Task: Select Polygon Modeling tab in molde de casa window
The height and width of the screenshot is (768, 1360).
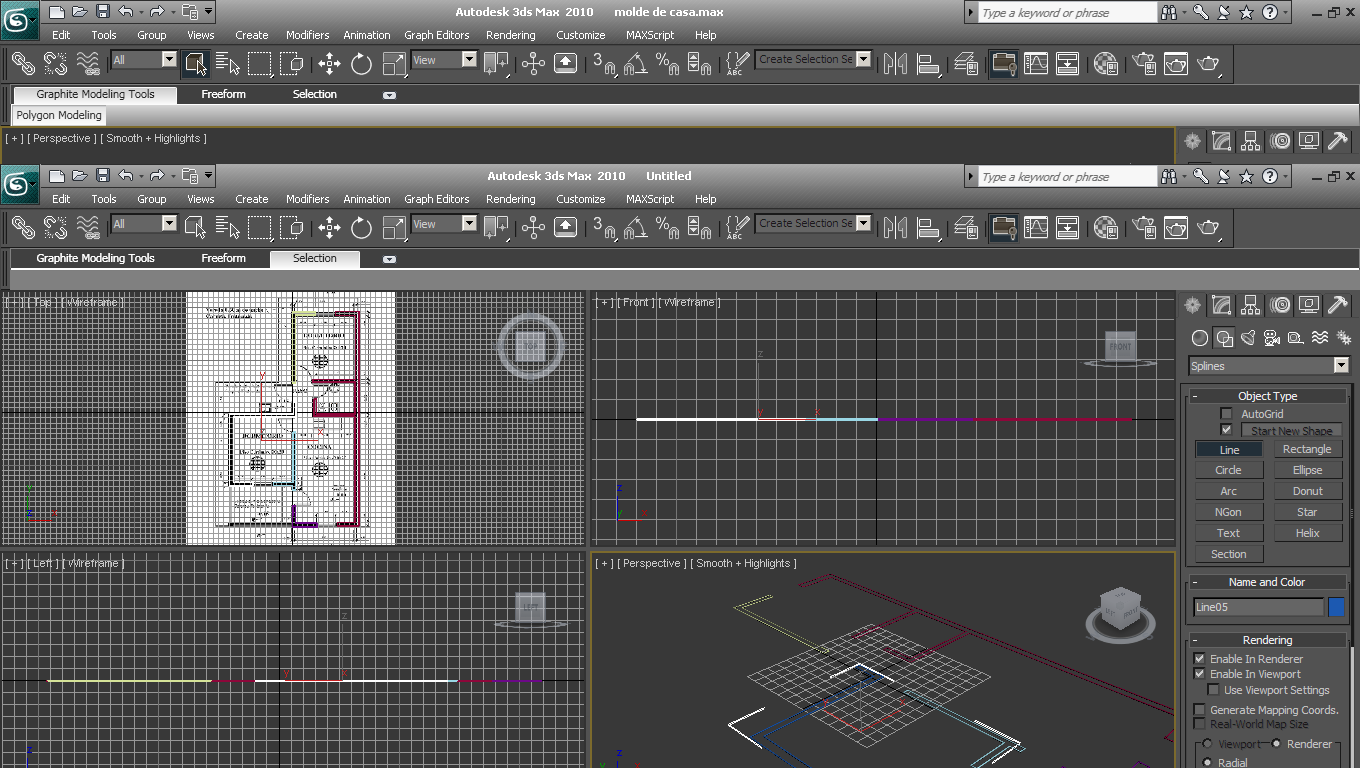Action: 59,115
